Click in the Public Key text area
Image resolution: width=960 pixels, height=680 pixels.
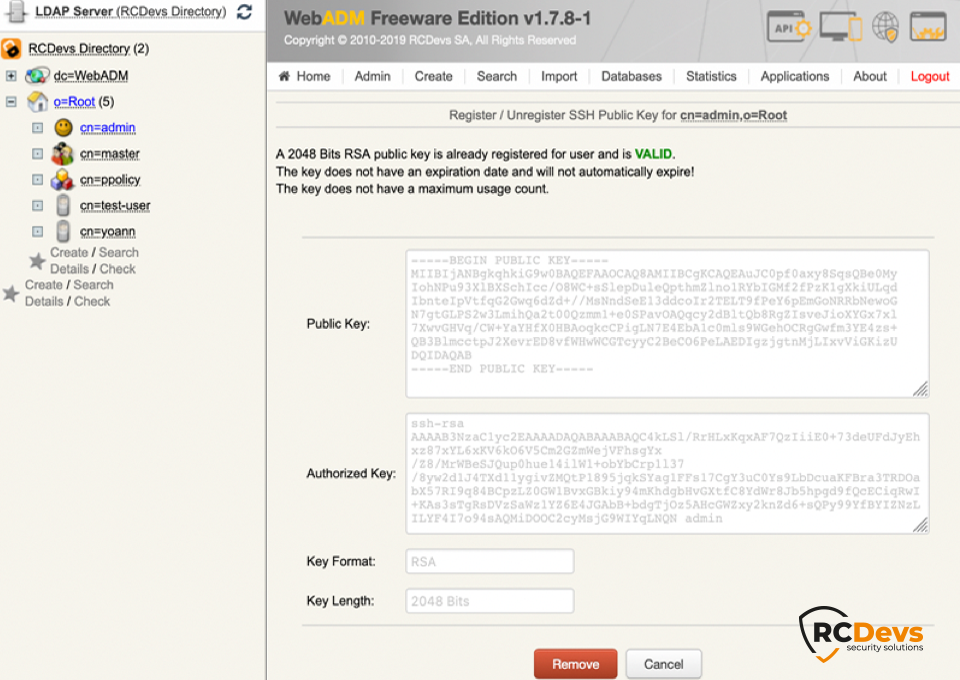coord(667,324)
